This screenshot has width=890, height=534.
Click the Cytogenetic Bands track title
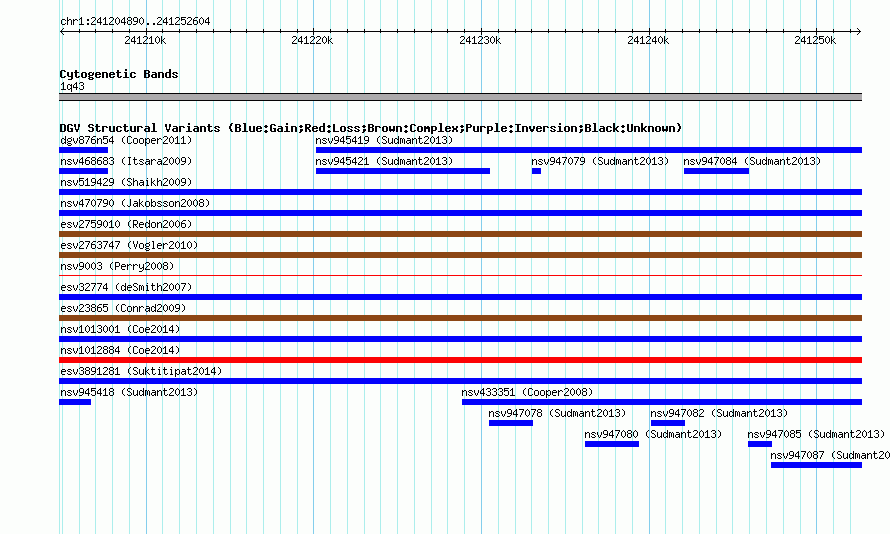[x=119, y=74]
